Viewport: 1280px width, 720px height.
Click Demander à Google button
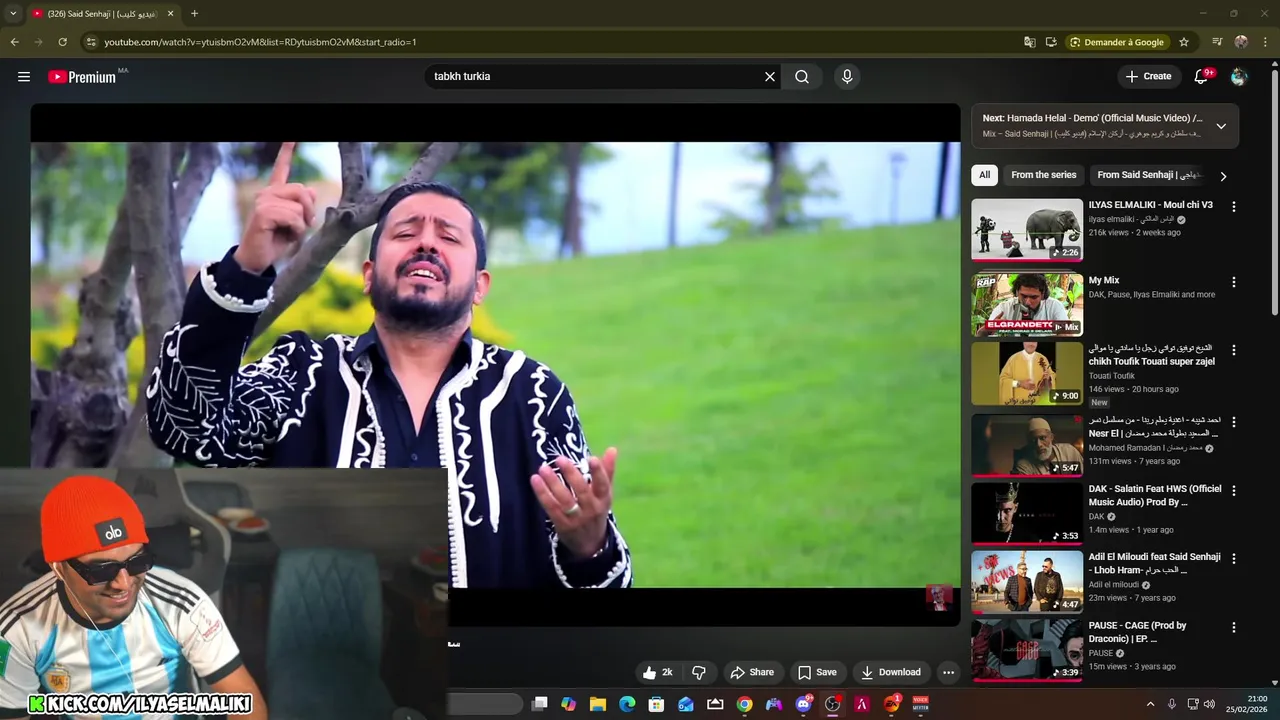coord(1117,42)
